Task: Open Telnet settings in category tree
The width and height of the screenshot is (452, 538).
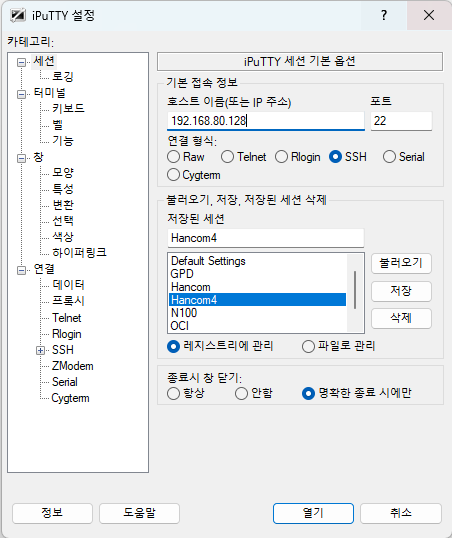Action: 67,318
